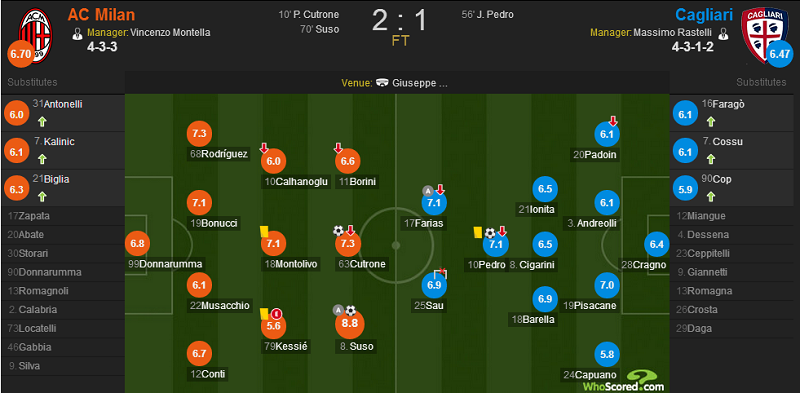Click Pedro's 7.1 rating circle
The width and height of the screenshot is (800, 393).
click(495, 244)
